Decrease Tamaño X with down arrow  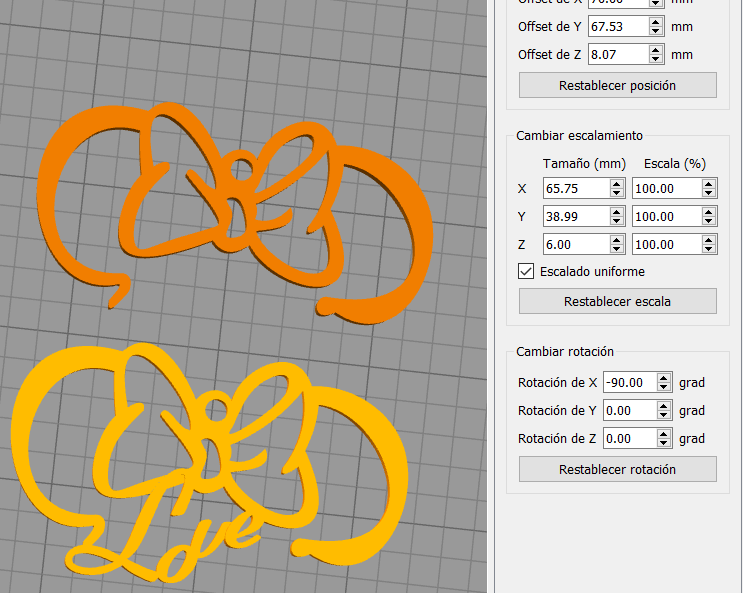616,193
